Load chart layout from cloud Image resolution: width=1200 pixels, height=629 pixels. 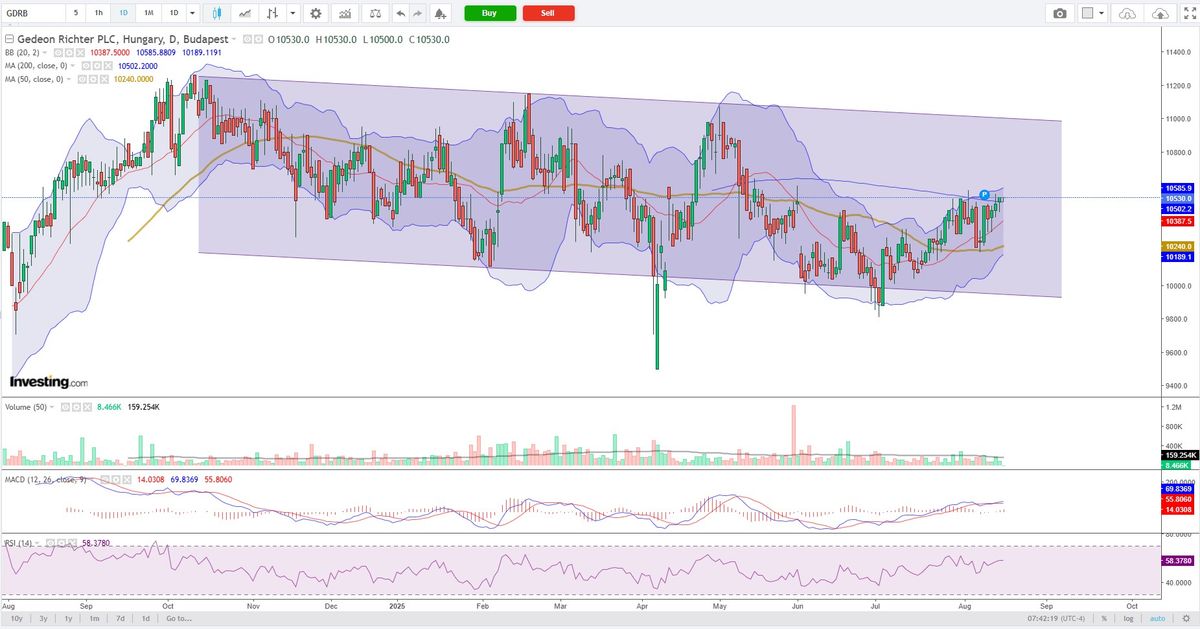coord(1128,13)
